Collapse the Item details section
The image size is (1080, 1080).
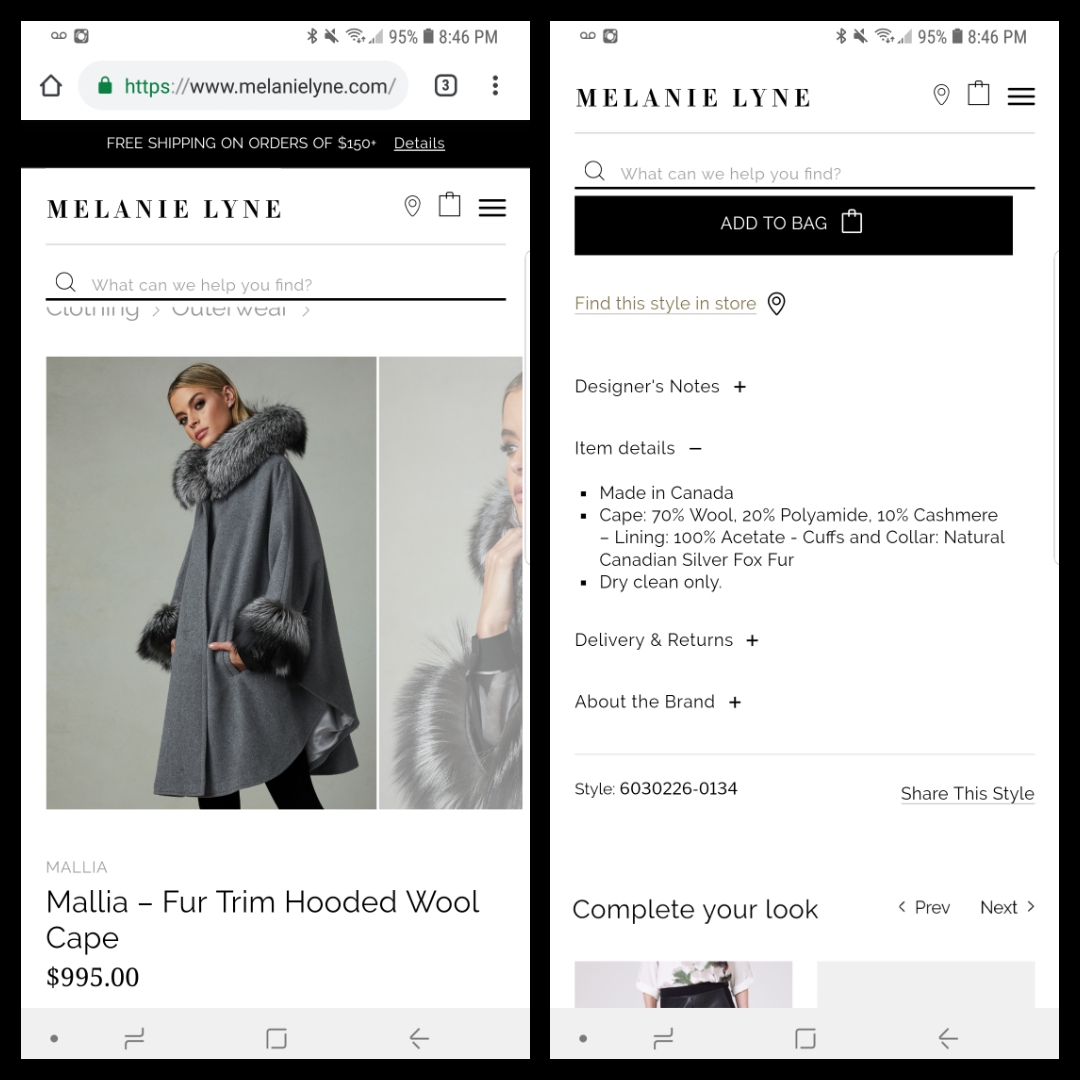click(x=695, y=449)
